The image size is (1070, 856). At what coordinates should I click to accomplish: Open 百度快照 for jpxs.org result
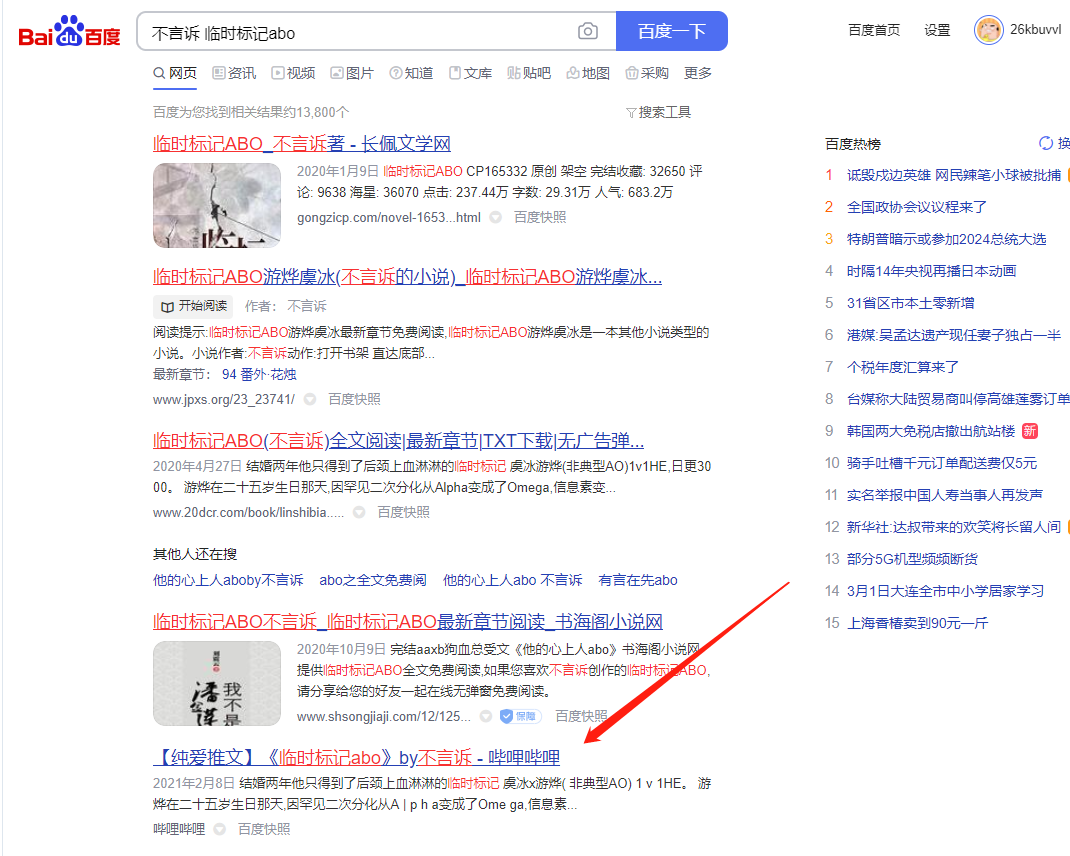coord(354,399)
